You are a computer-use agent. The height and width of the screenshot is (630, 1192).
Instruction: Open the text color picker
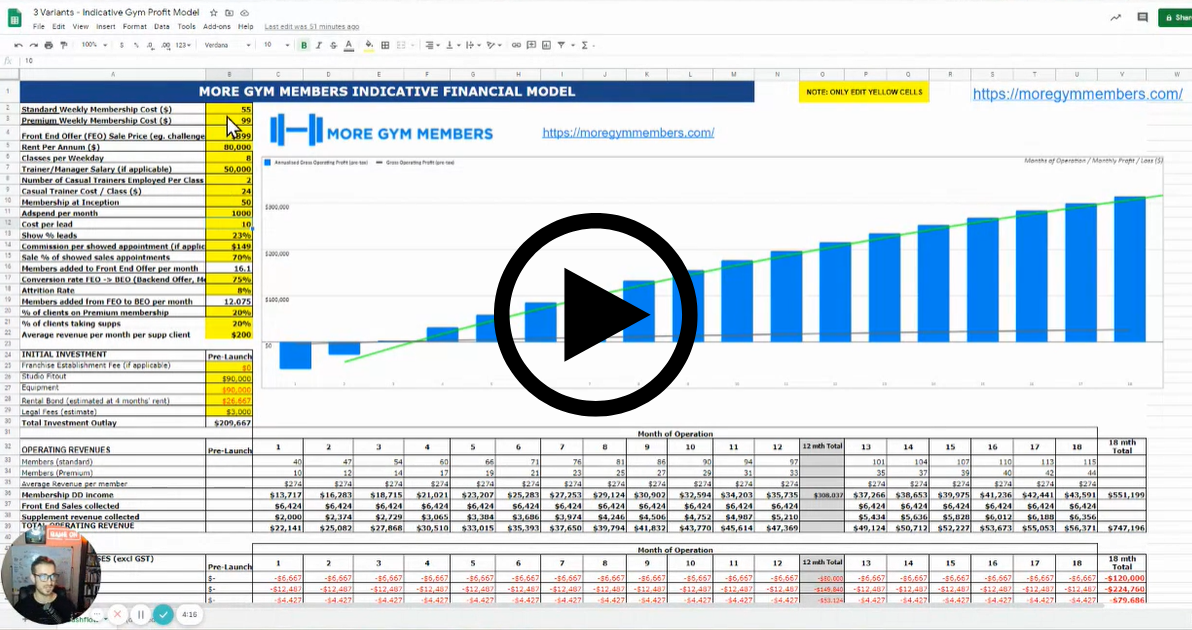click(349, 46)
